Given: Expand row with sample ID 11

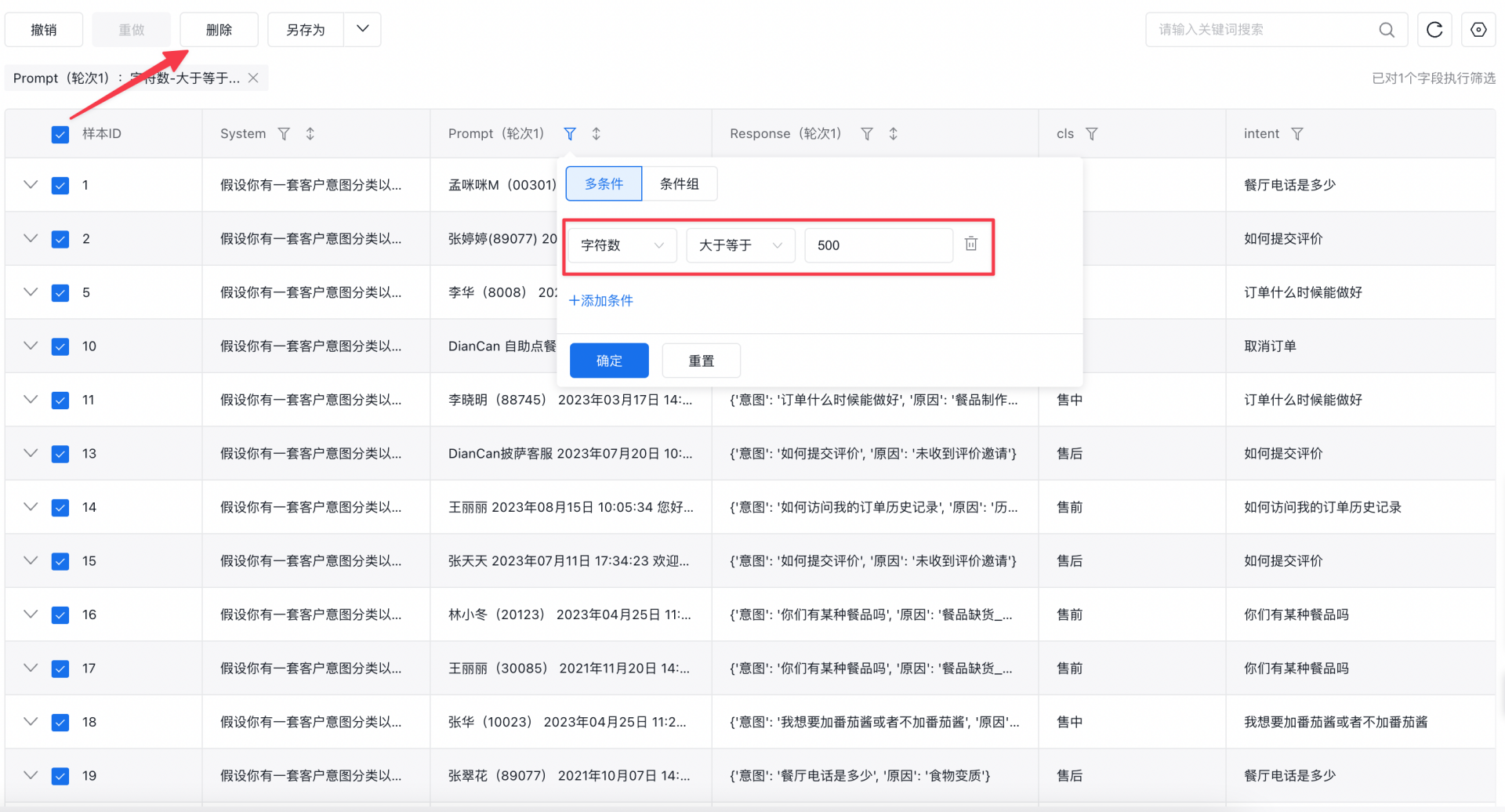Looking at the screenshot, I should click(x=31, y=400).
